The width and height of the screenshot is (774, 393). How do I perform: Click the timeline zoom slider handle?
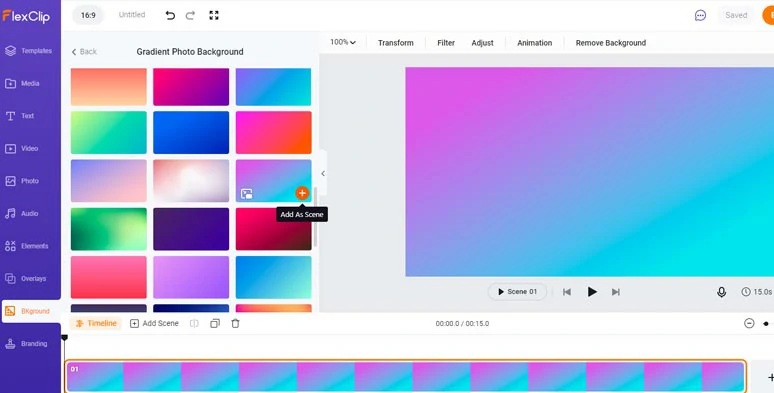coord(766,324)
